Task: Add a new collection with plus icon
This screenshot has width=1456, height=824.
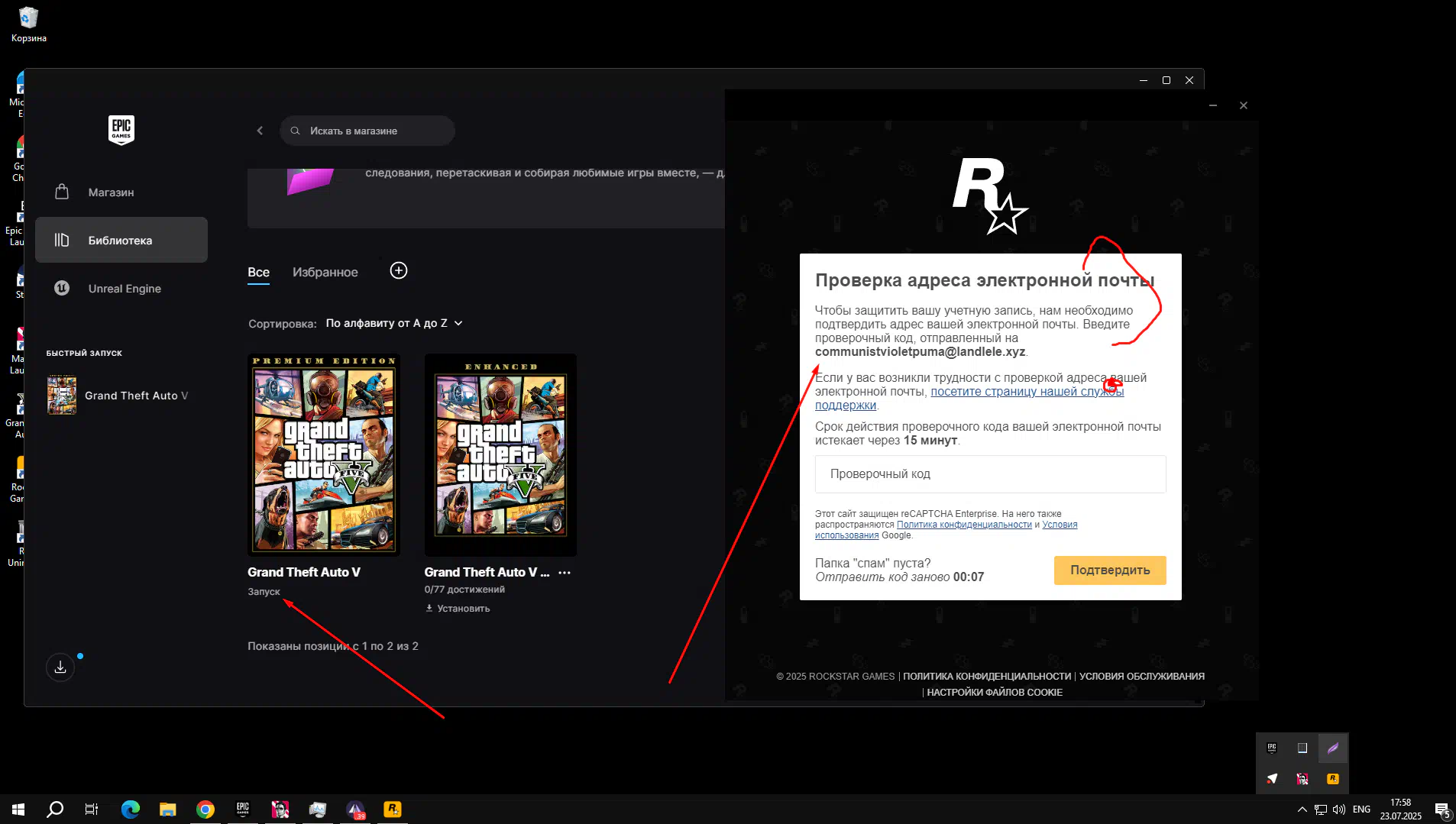Action: pos(399,270)
